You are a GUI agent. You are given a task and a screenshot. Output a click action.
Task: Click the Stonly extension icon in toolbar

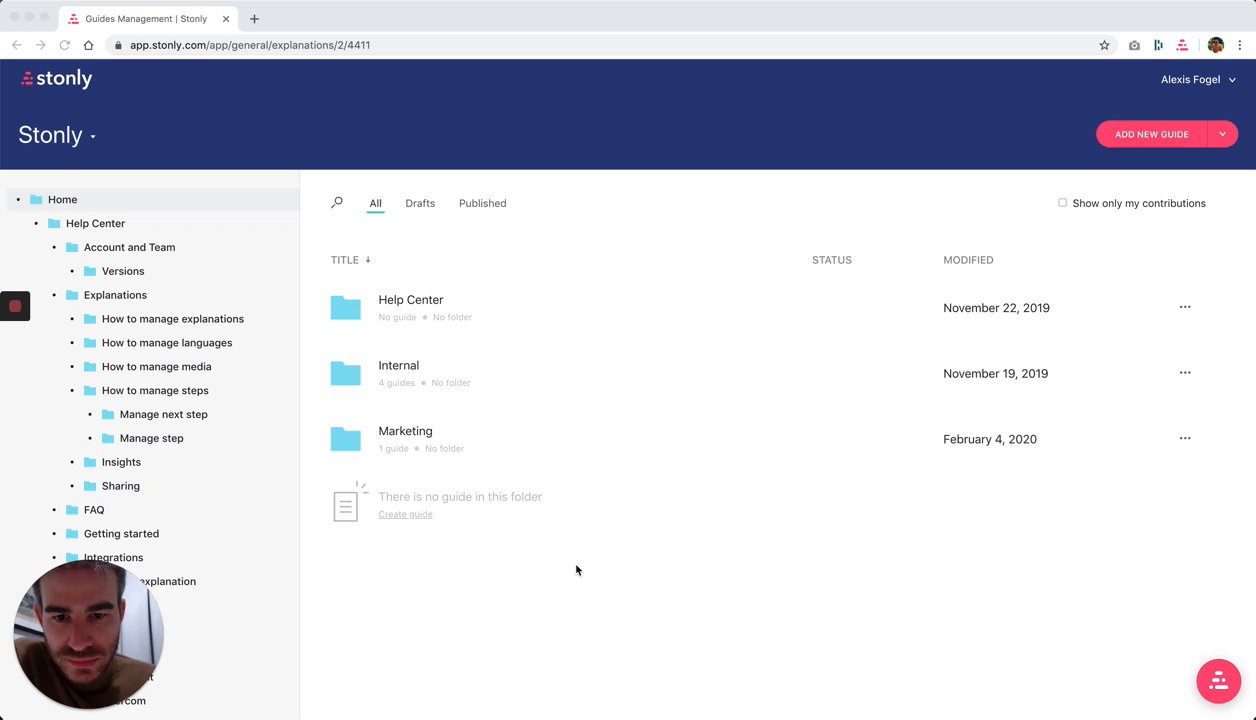tap(1182, 45)
